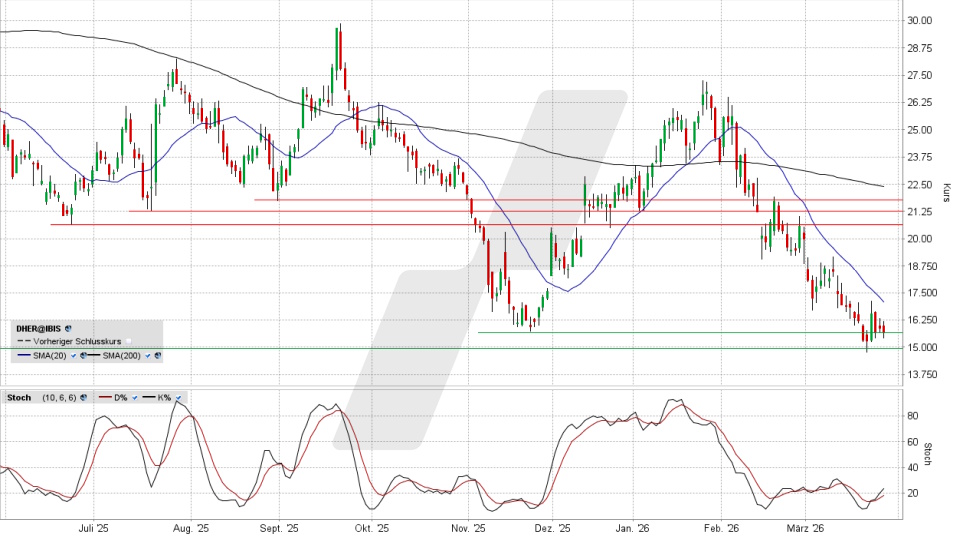This screenshot has width=960, height=540.
Task: Select the (10, 6, 6) stochastic parameters
Action: pyautogui.click(x=58, y=398)
